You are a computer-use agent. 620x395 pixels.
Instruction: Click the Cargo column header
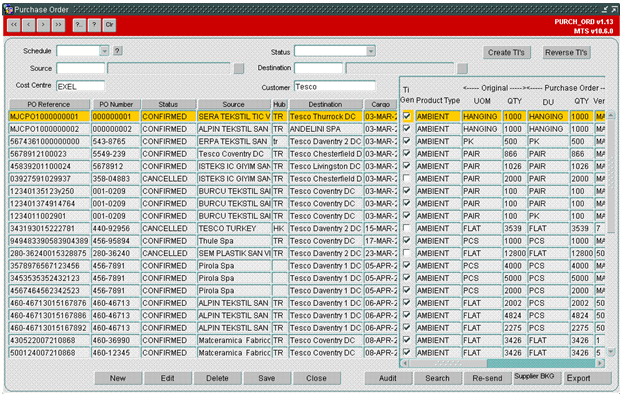point(381,104)
